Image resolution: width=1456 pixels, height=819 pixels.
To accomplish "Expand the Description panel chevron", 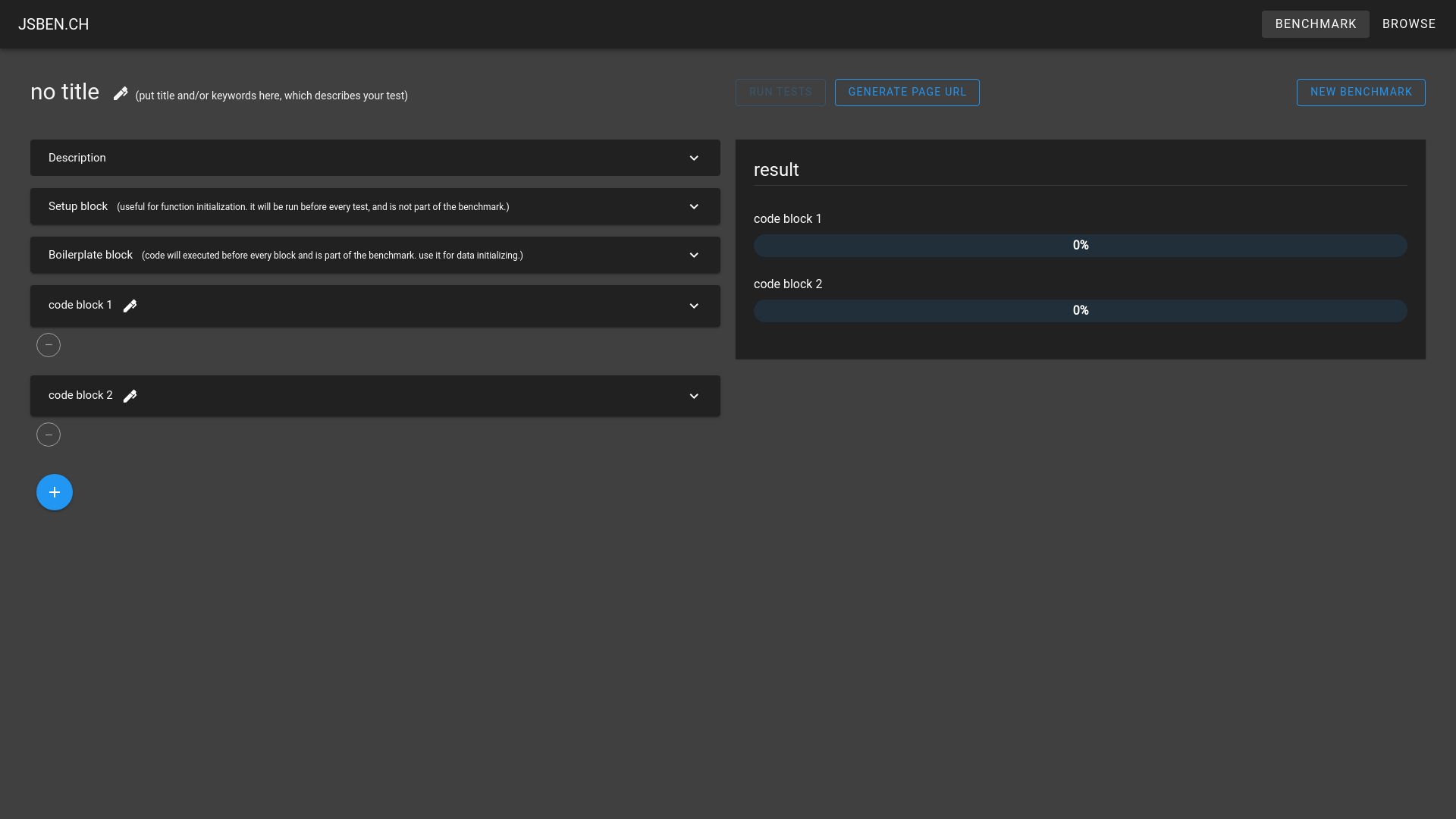I will (694, 158).
